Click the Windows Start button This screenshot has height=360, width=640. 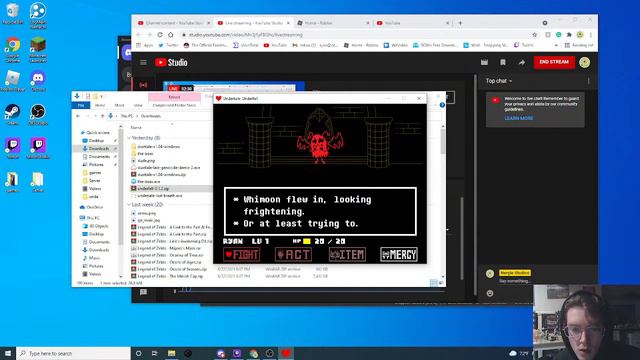(x=8, y=353)
